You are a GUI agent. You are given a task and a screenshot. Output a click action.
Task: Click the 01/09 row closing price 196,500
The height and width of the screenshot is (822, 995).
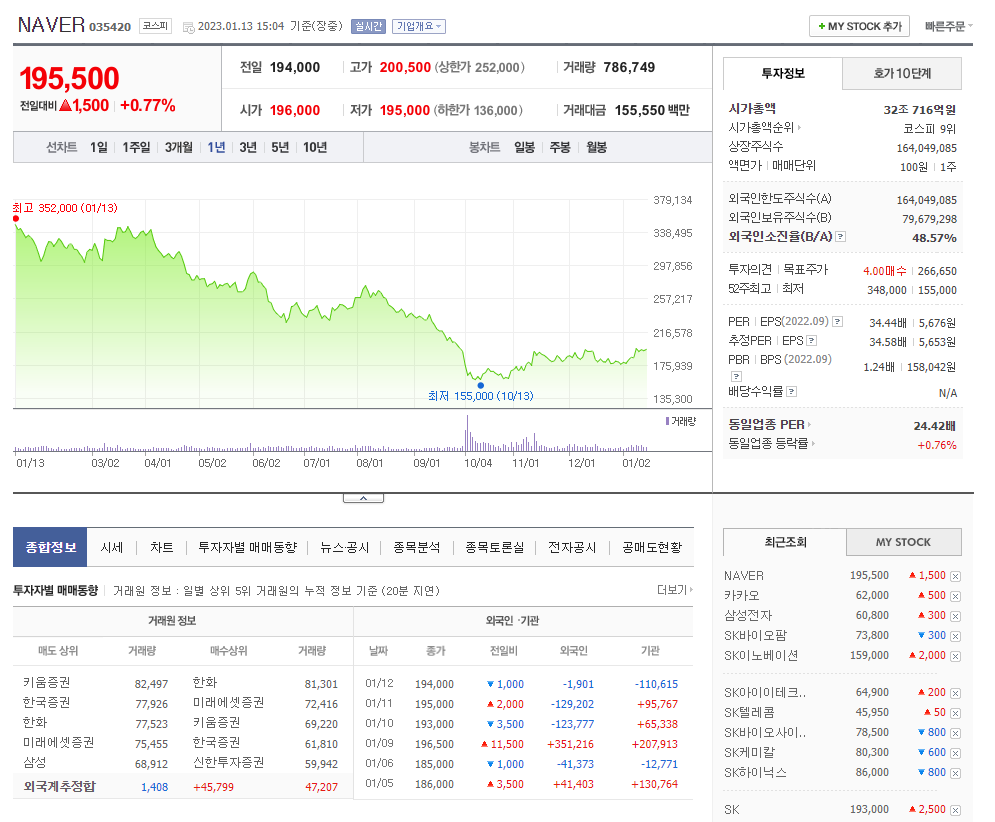tap(434, 744)
